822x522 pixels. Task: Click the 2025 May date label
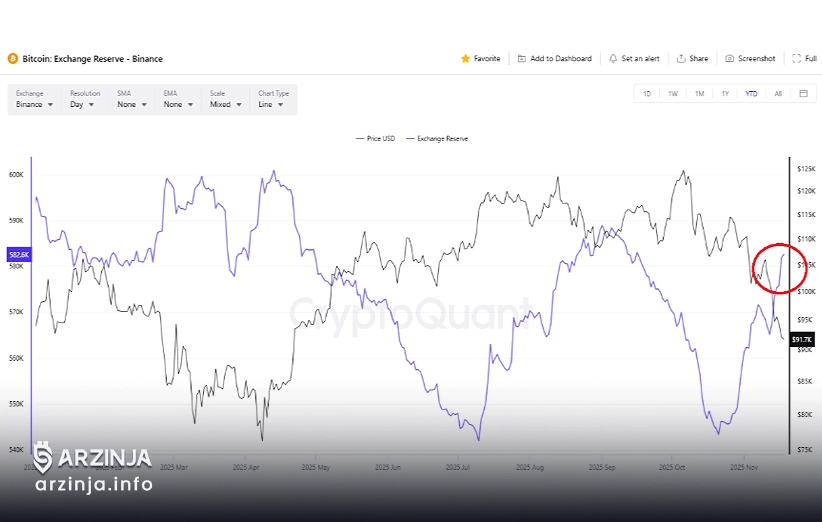point(316,467)
